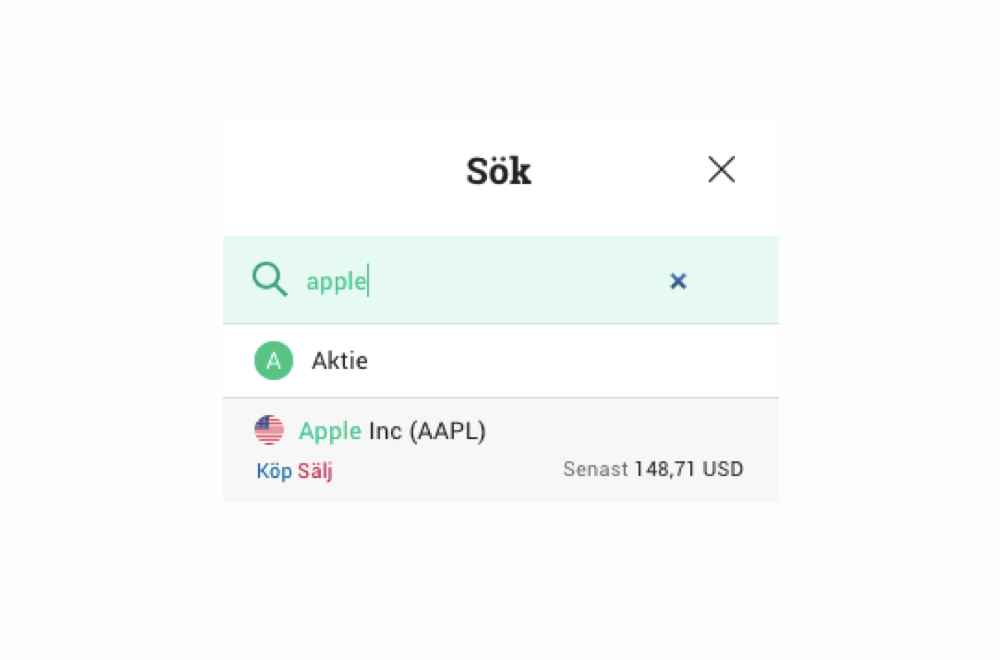Click the "Sök" dialog heading
Viewport: 1000px width, 660px height.
click(498, 171)
